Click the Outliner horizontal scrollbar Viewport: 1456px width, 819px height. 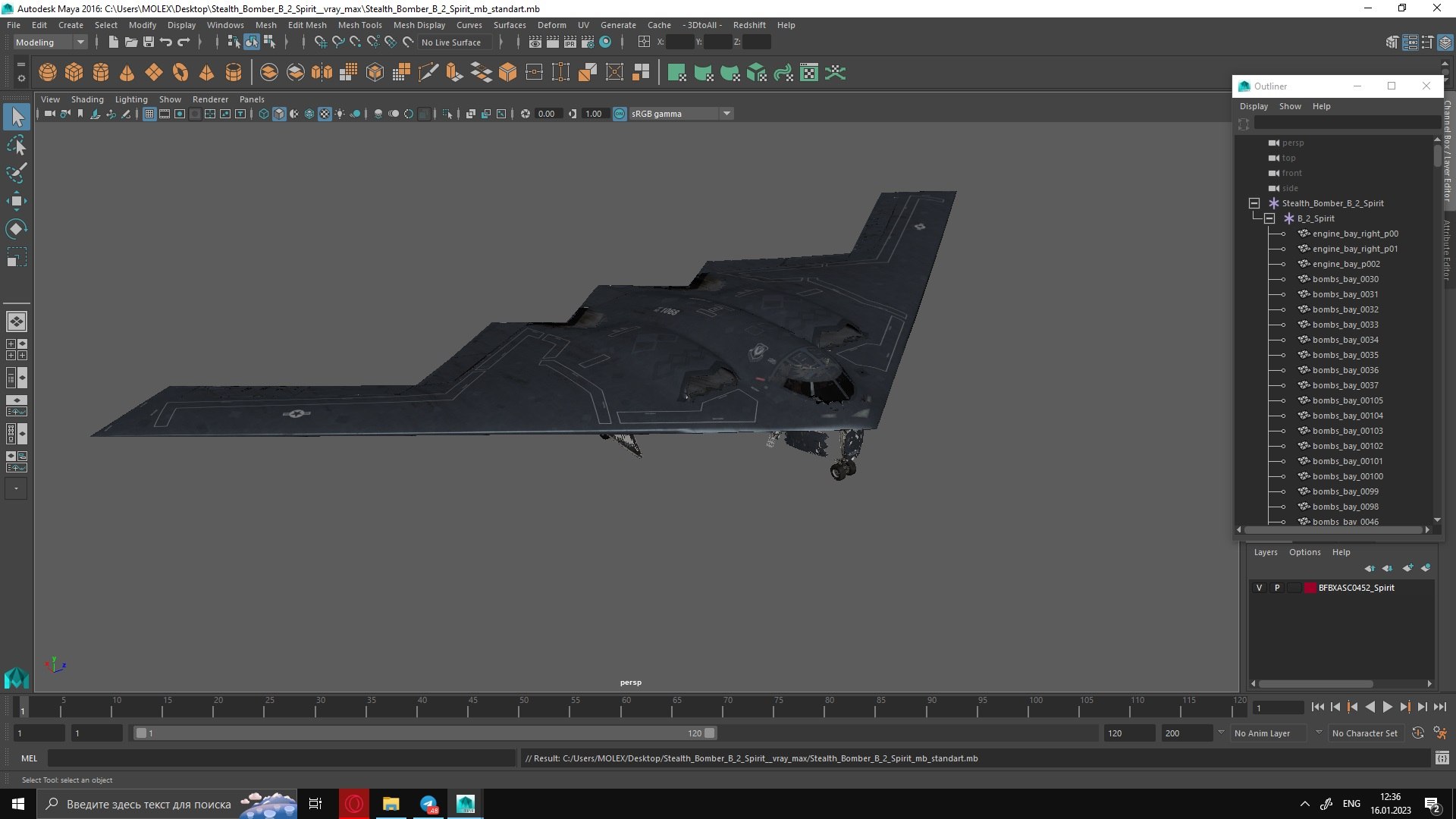(1333, 529)
